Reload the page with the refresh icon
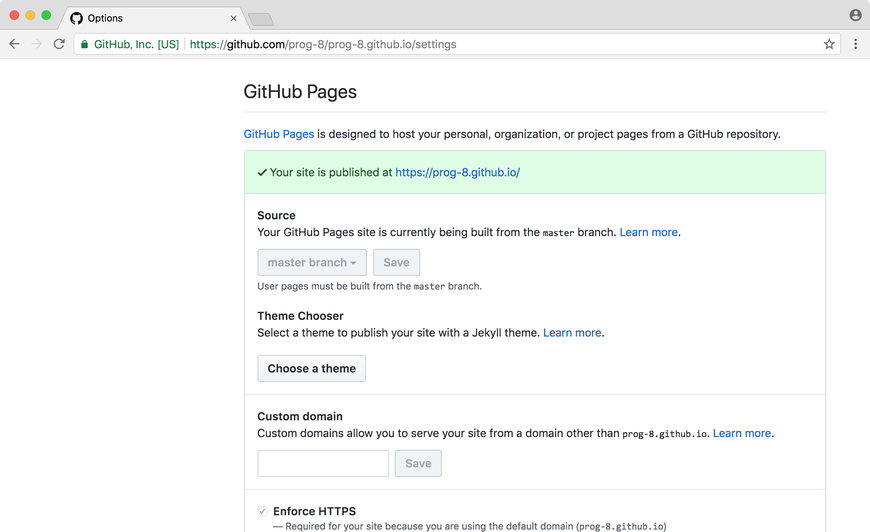The height and width of the screenshot is (532, 870). 59,44
